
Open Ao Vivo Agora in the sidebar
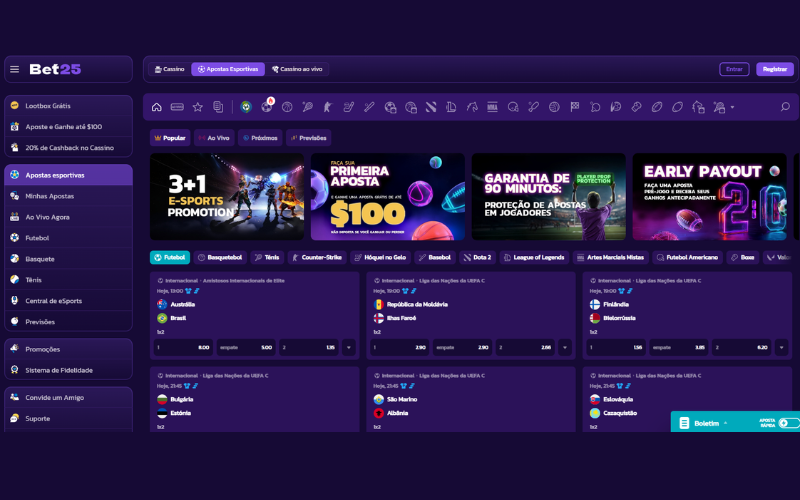(x=68, y=217)
